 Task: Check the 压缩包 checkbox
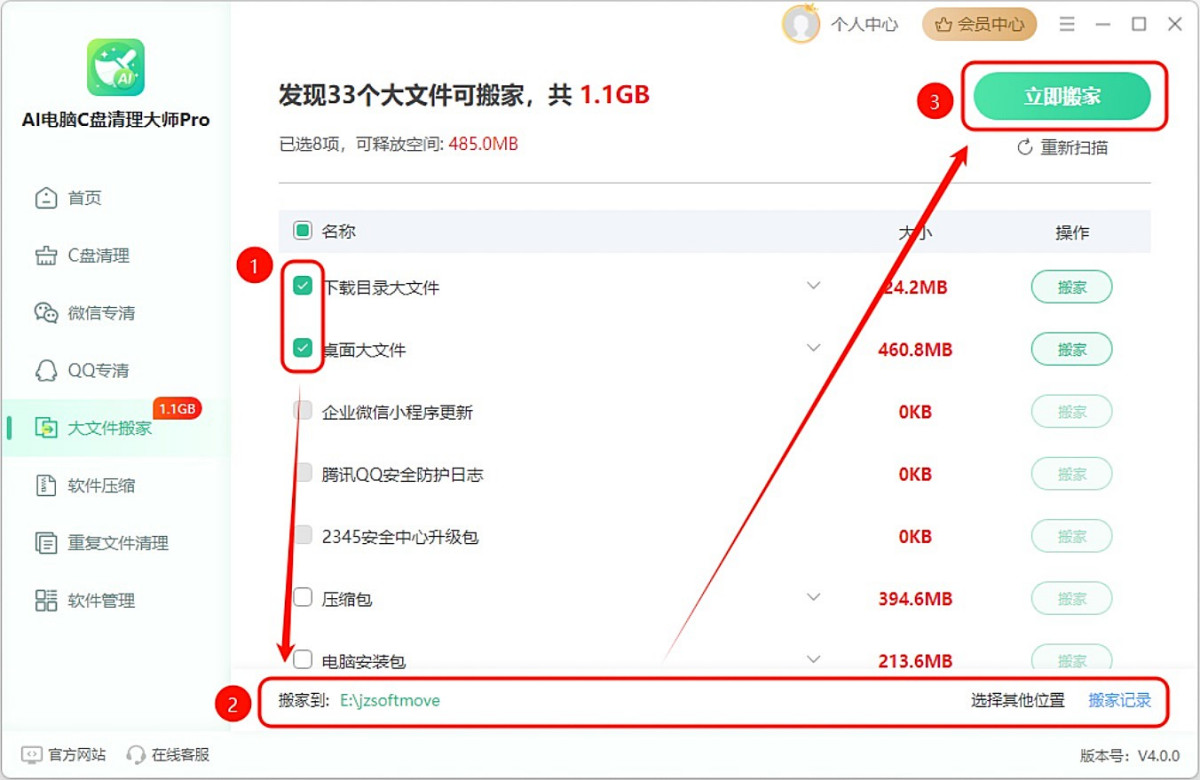(303, 597)
